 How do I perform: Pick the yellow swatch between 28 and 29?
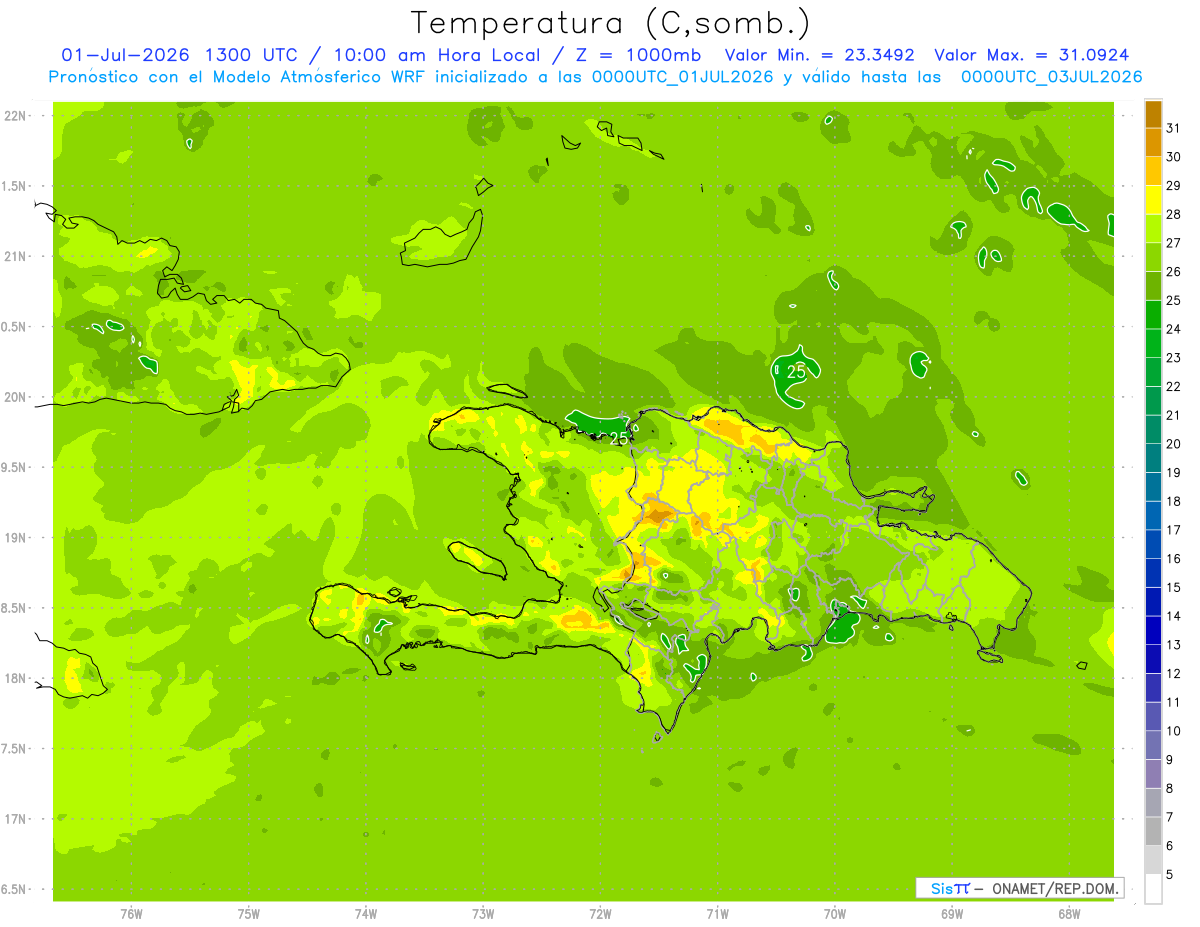click(1153, 200)
